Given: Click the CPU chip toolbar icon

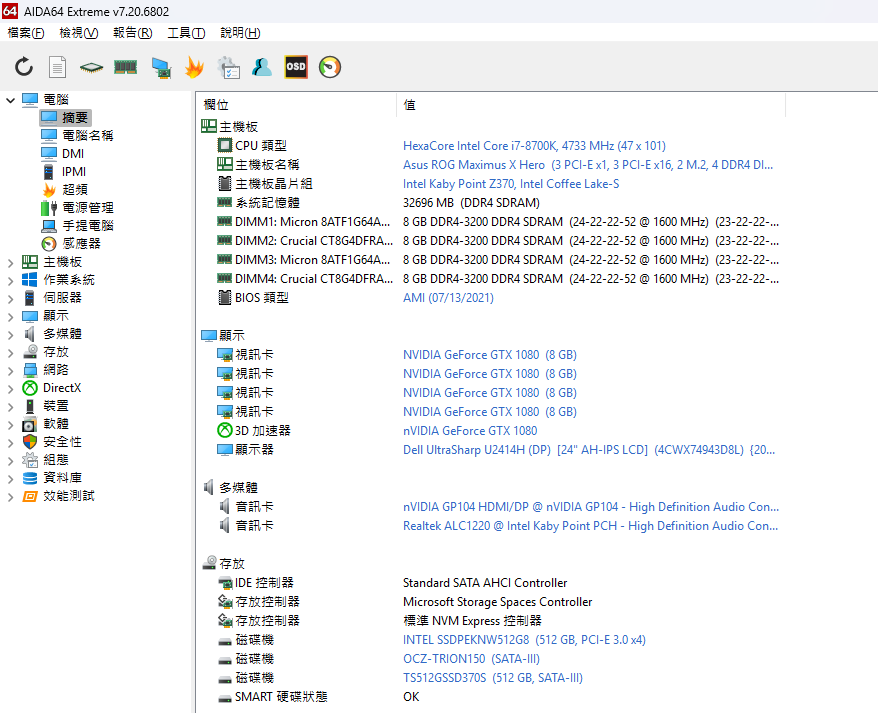Looking at the screenshot, I should (x=91, y=67).
